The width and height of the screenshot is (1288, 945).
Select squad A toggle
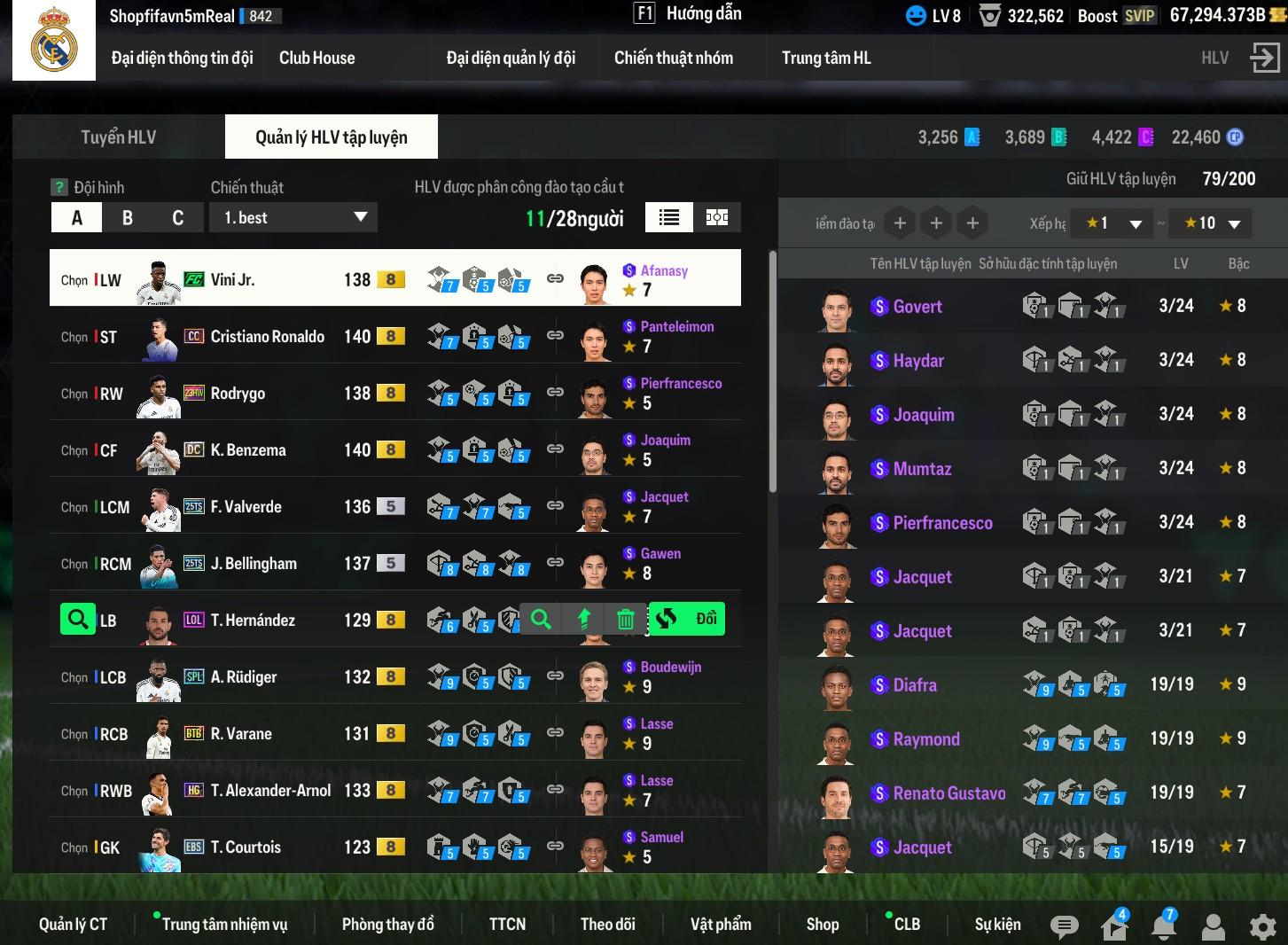click(76, 218)
